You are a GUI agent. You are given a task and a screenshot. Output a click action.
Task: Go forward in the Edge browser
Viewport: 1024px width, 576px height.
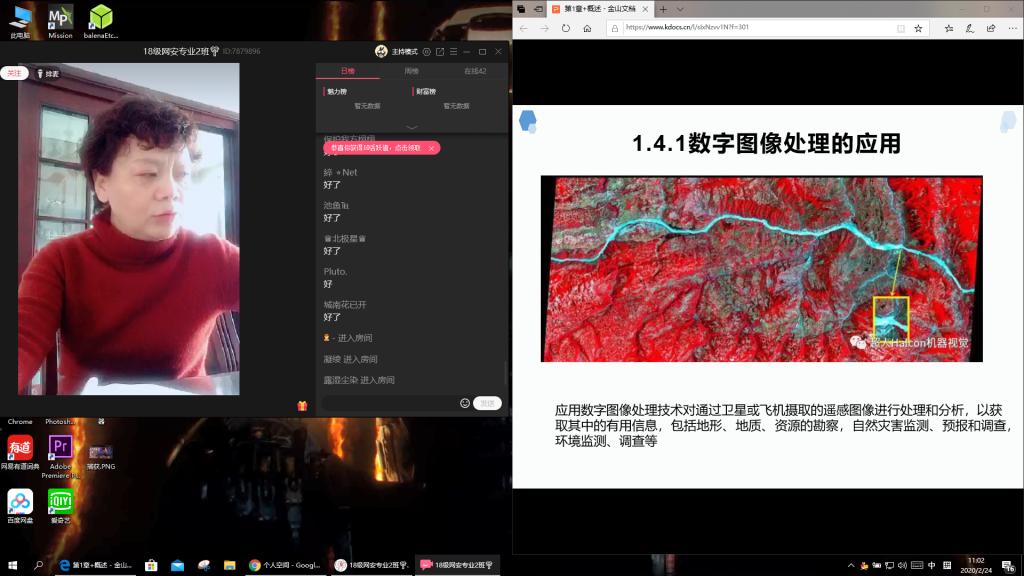[x=544, y=28]
